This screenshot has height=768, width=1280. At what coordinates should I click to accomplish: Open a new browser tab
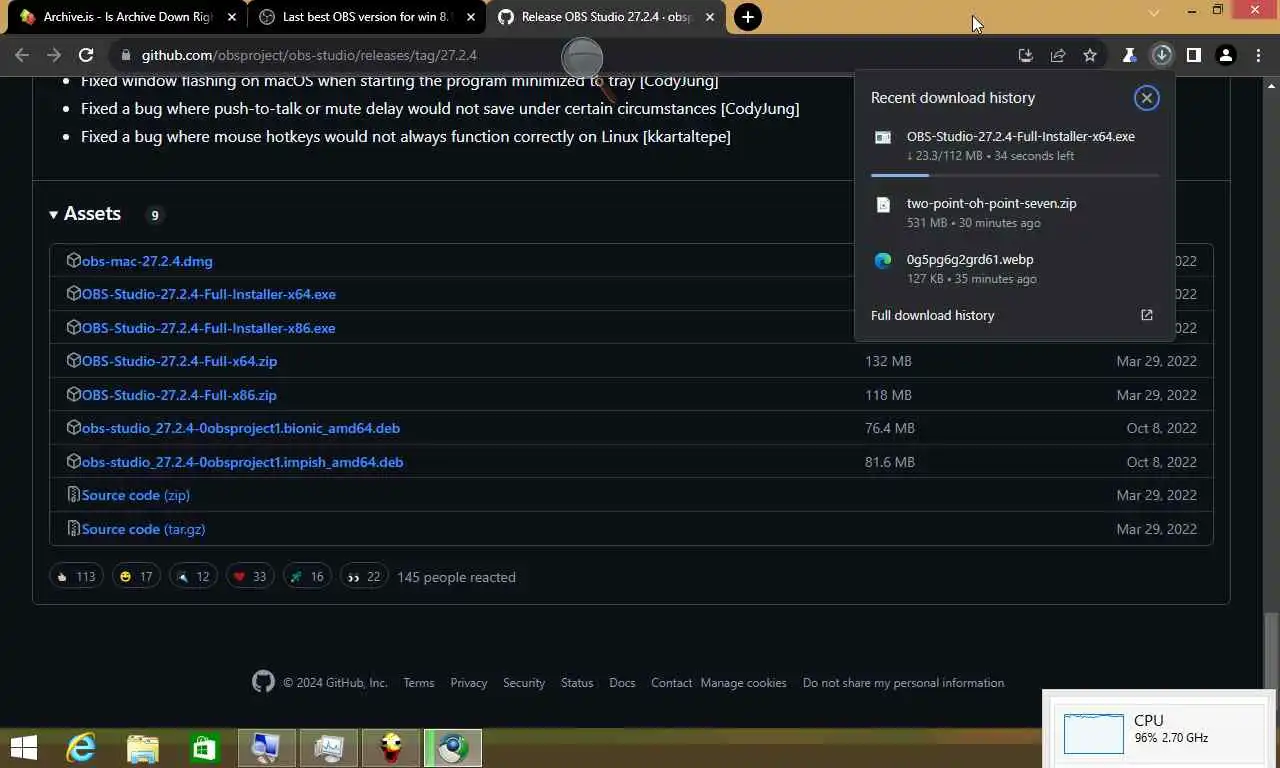pyautogui.click(x=748, y=17)
